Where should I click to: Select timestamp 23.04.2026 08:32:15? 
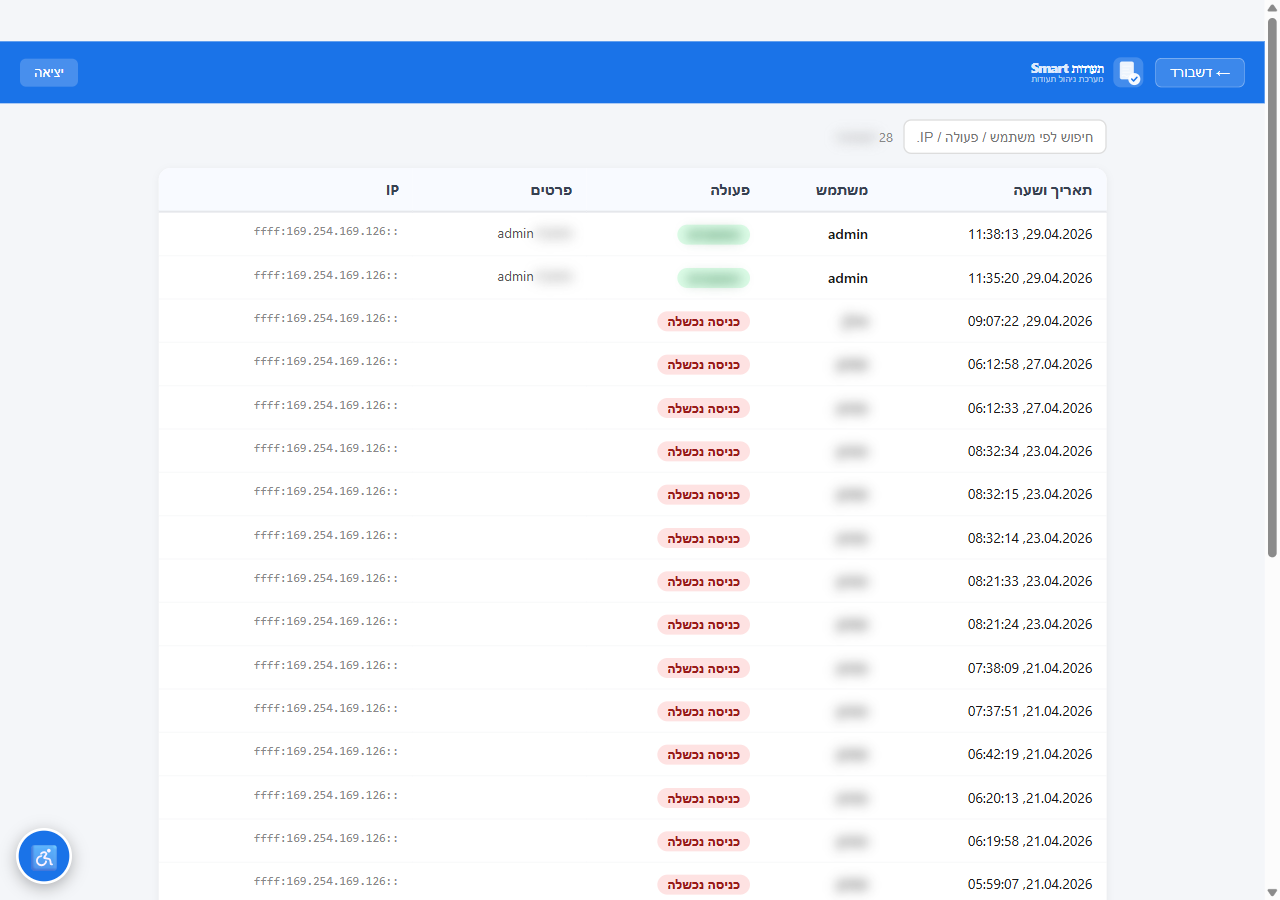click(1030, 494)
